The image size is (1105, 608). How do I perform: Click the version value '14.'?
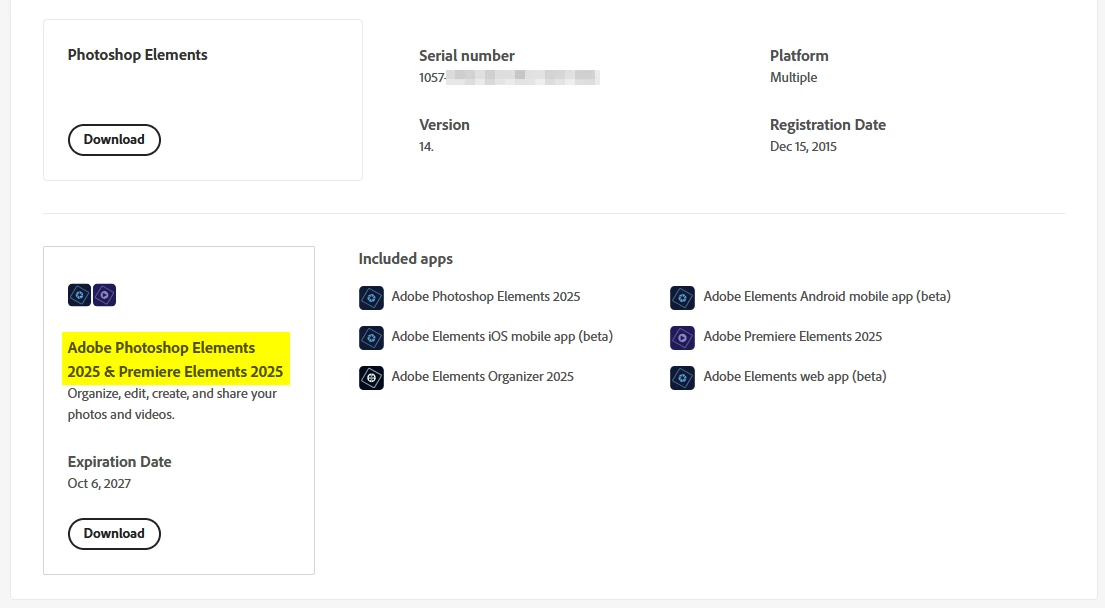(426, 147)
